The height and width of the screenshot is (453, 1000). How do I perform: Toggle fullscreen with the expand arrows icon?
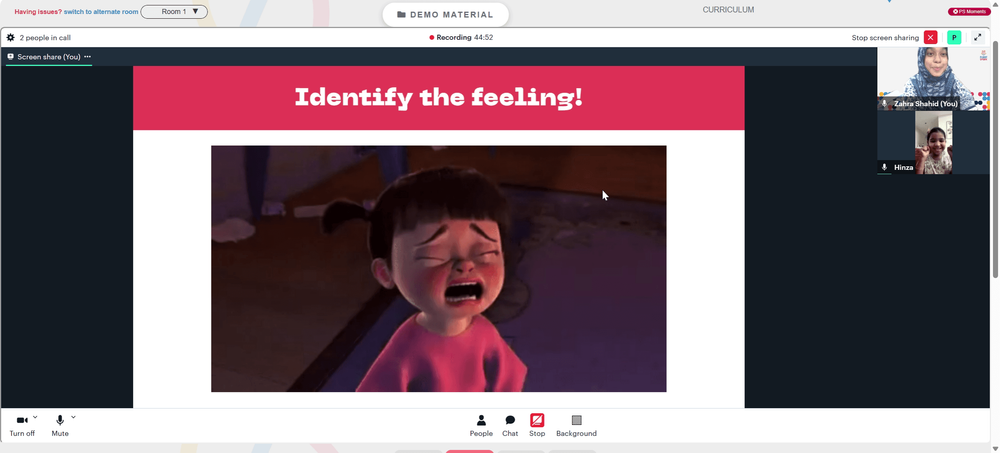click(978, 38)
